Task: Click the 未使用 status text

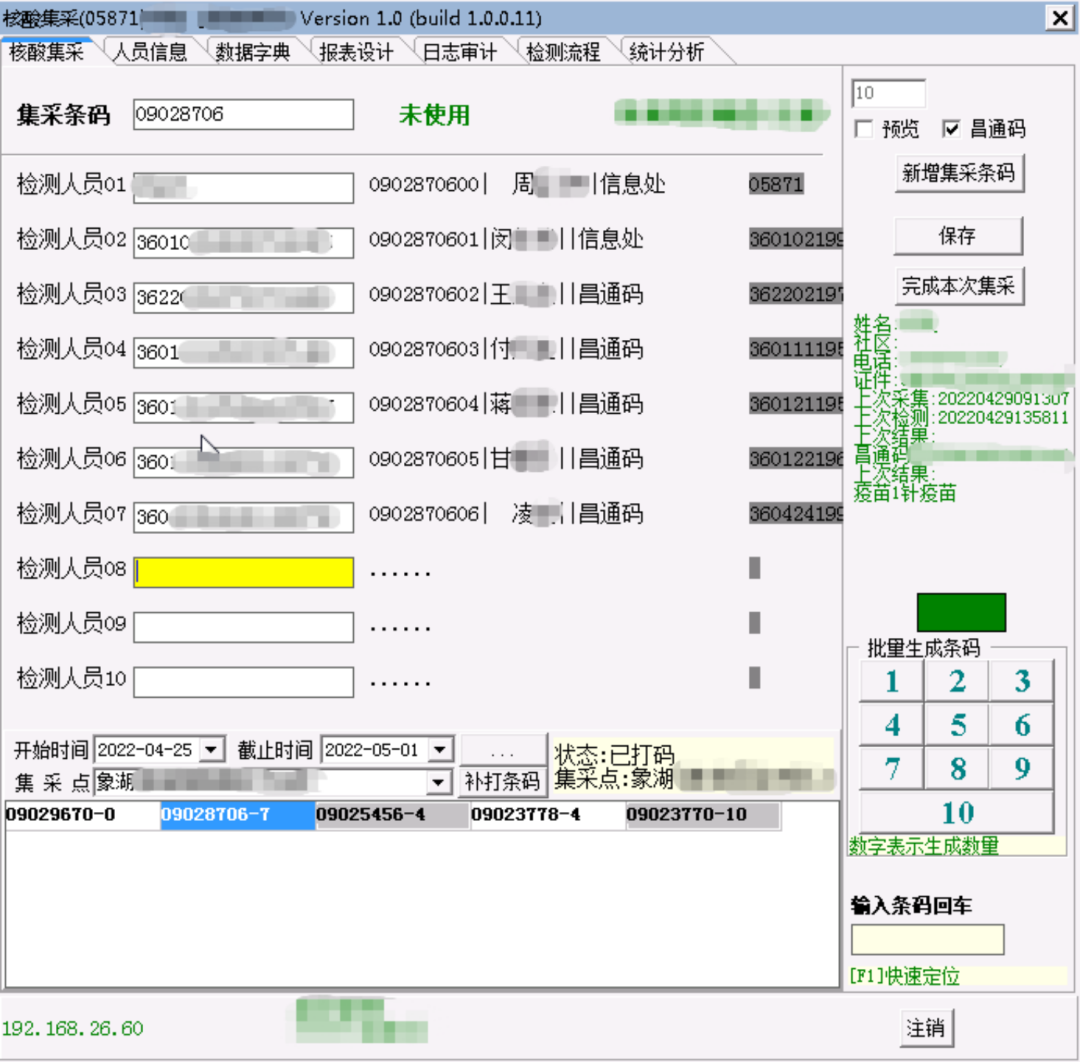Action: [x=434, y=115]
